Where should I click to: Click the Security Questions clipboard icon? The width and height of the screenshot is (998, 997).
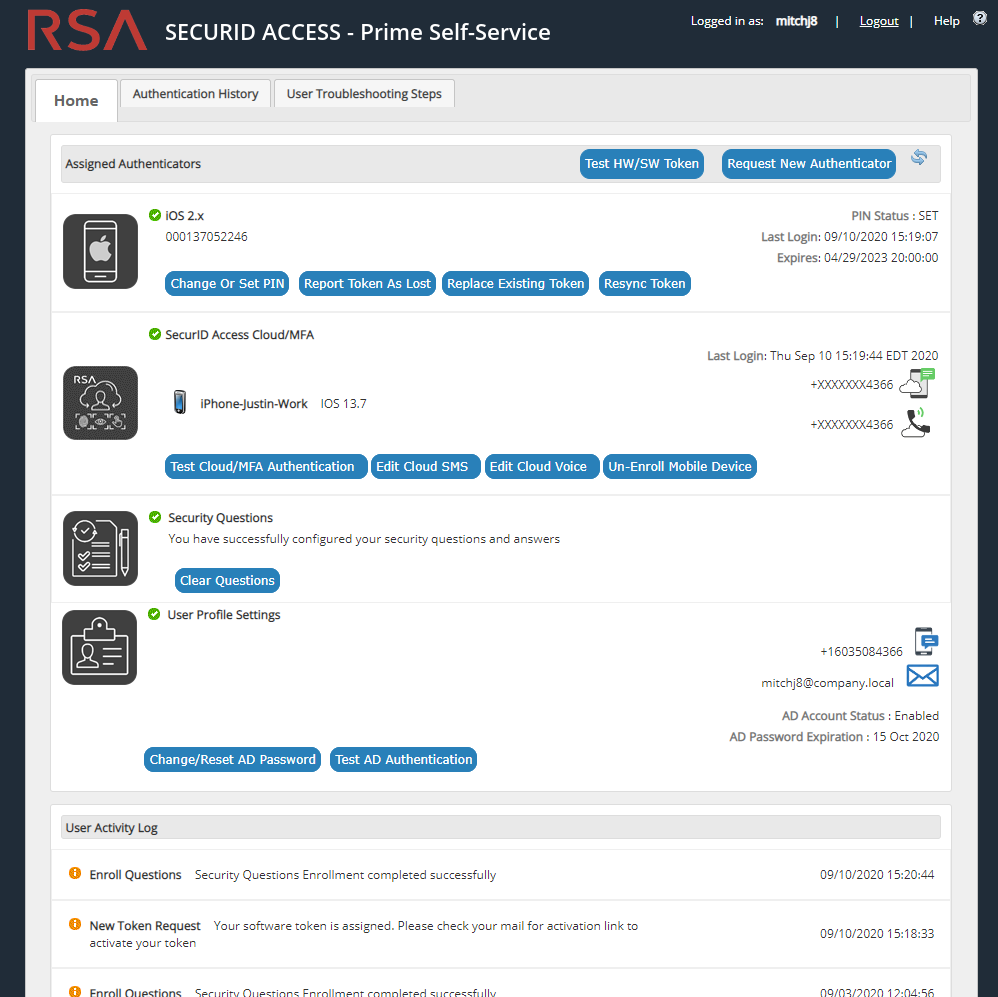tap(100, 548)
